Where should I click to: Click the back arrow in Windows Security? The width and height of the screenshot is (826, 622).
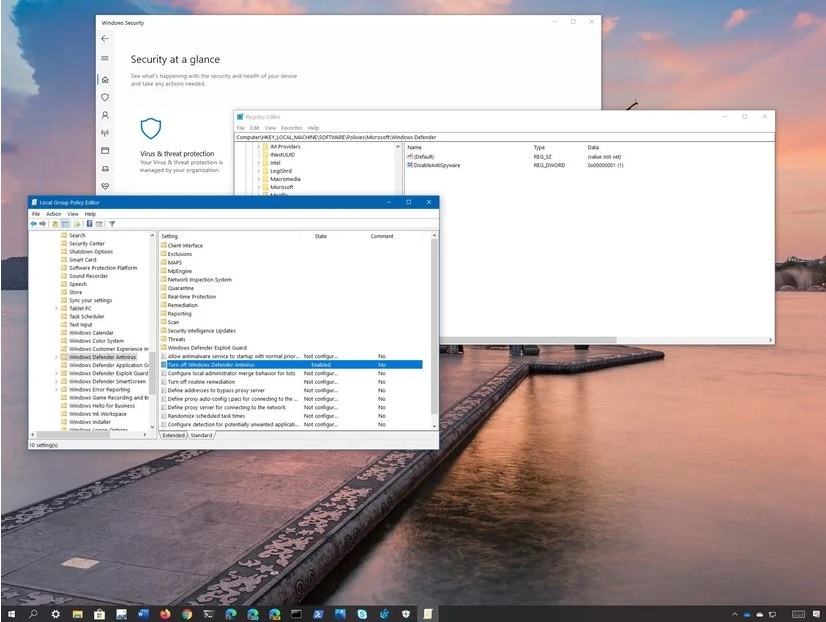click(x=105, y=38)
